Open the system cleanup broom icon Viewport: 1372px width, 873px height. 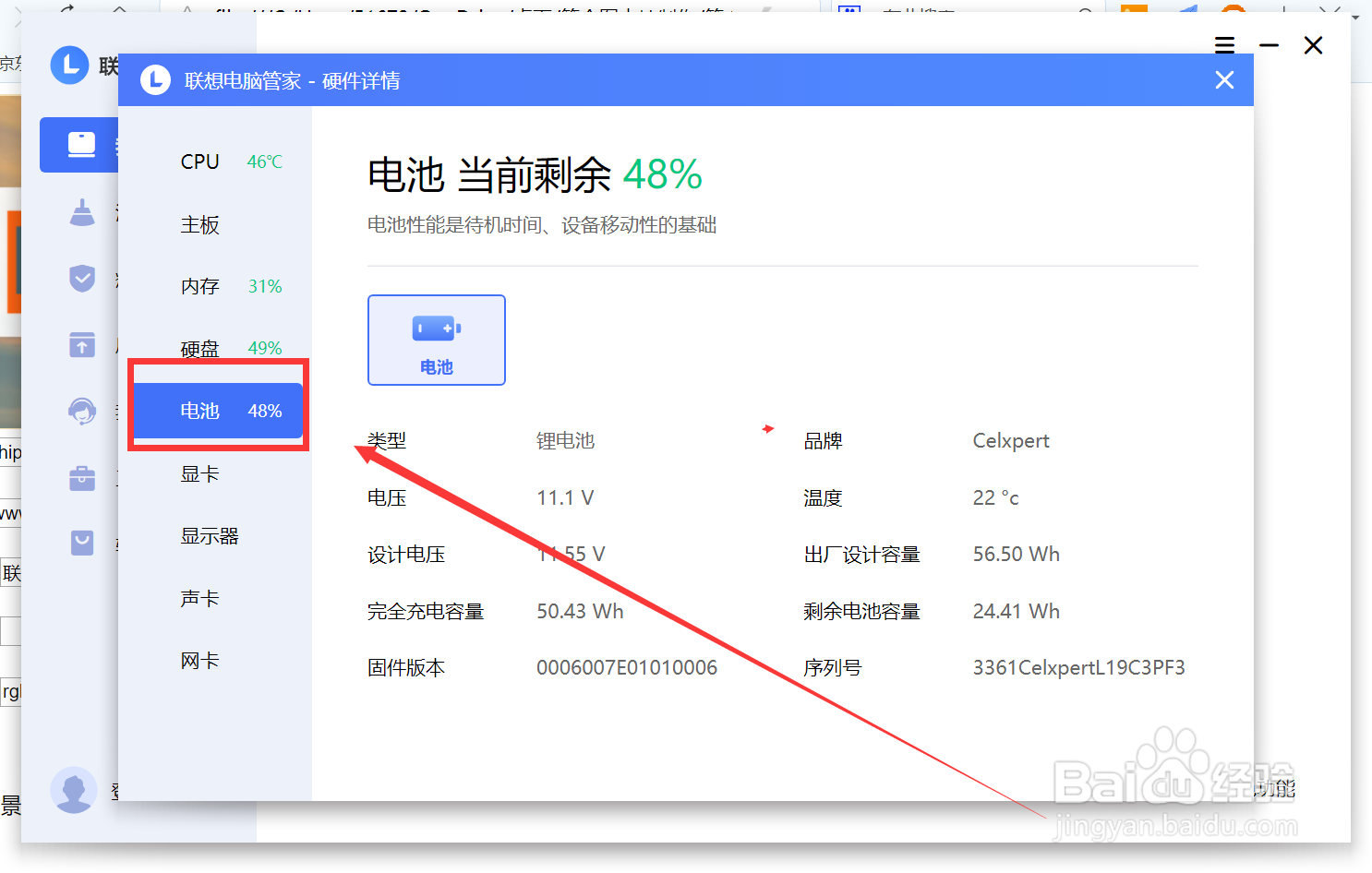tap(82, 211)
